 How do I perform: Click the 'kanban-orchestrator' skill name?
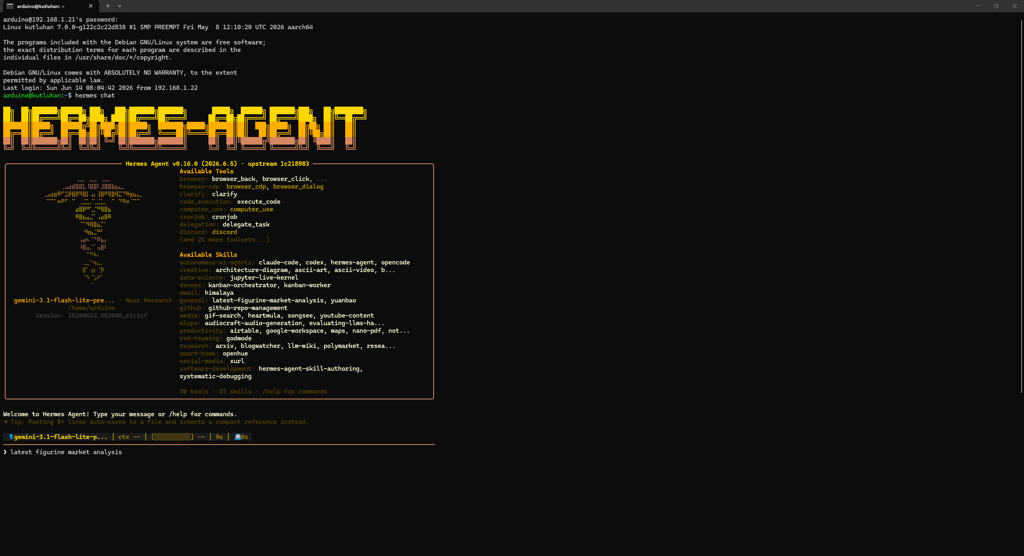pos(242,286)
